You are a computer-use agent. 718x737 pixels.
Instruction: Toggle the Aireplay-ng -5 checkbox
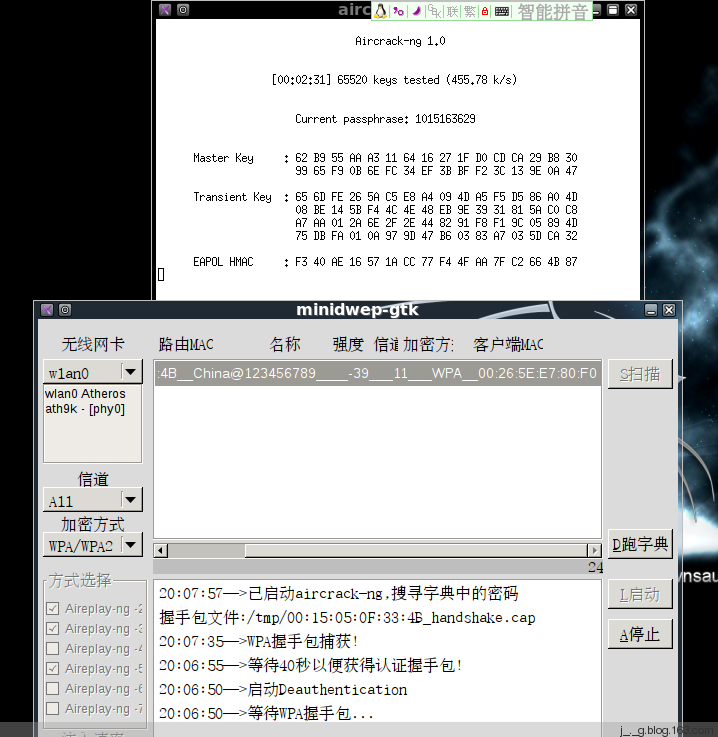[53, 668]
